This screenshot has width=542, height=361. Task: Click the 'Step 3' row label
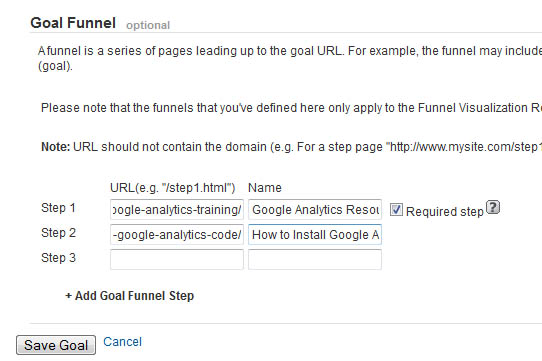pyautogui.click(x=58, y=258)
